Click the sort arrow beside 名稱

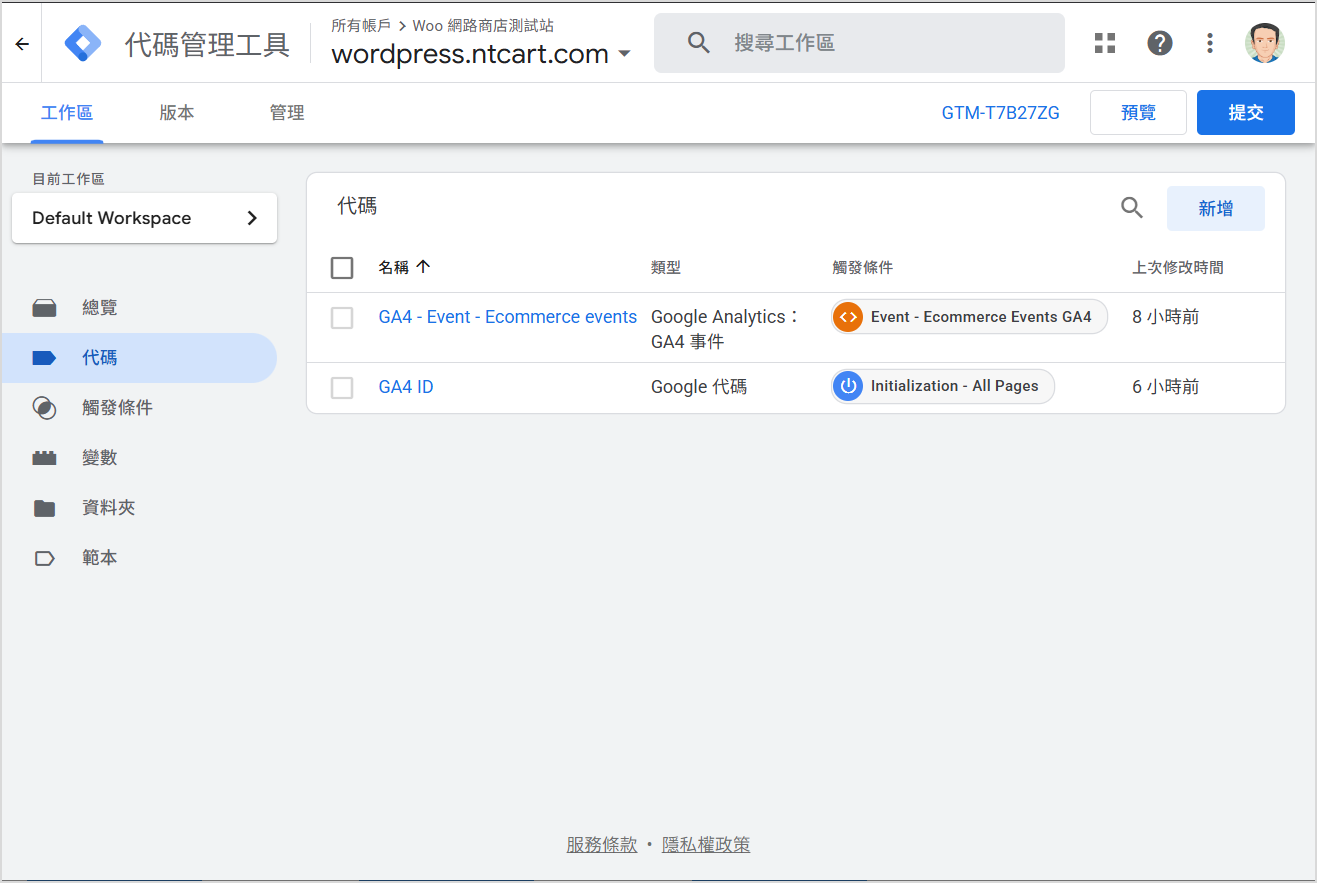(x=423, y=267)
